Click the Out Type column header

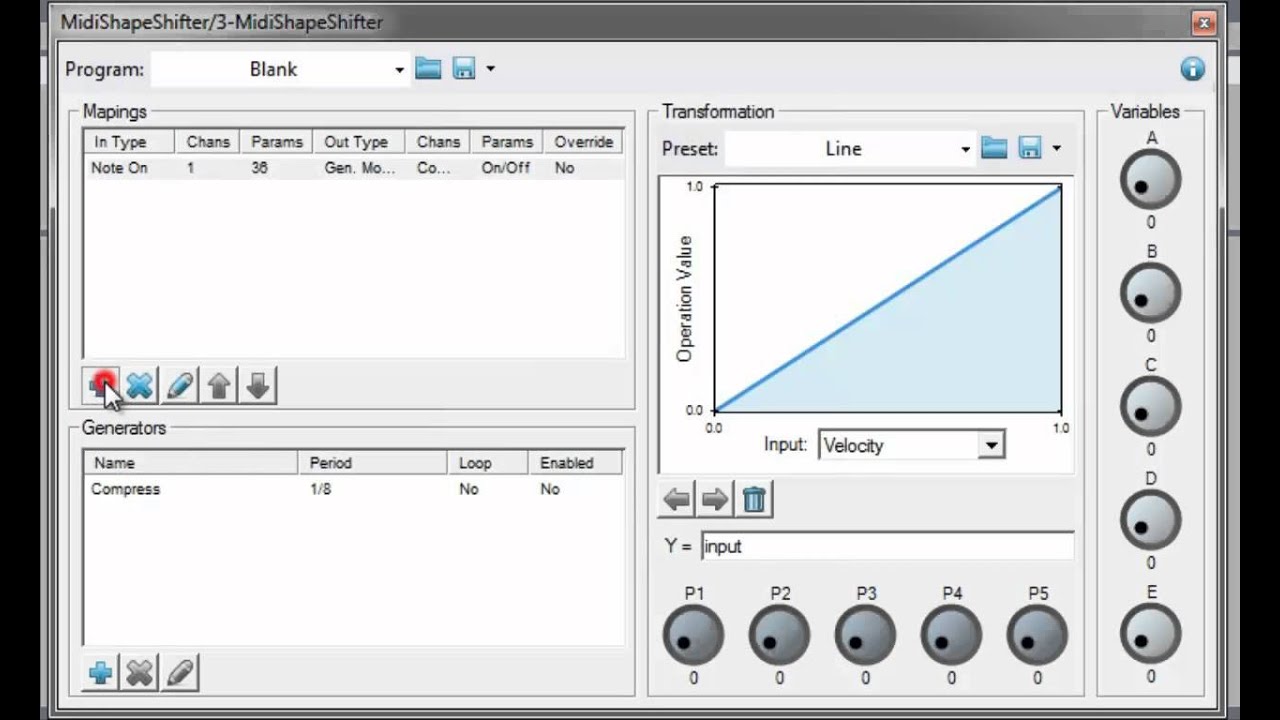click(x=359, y=142)
